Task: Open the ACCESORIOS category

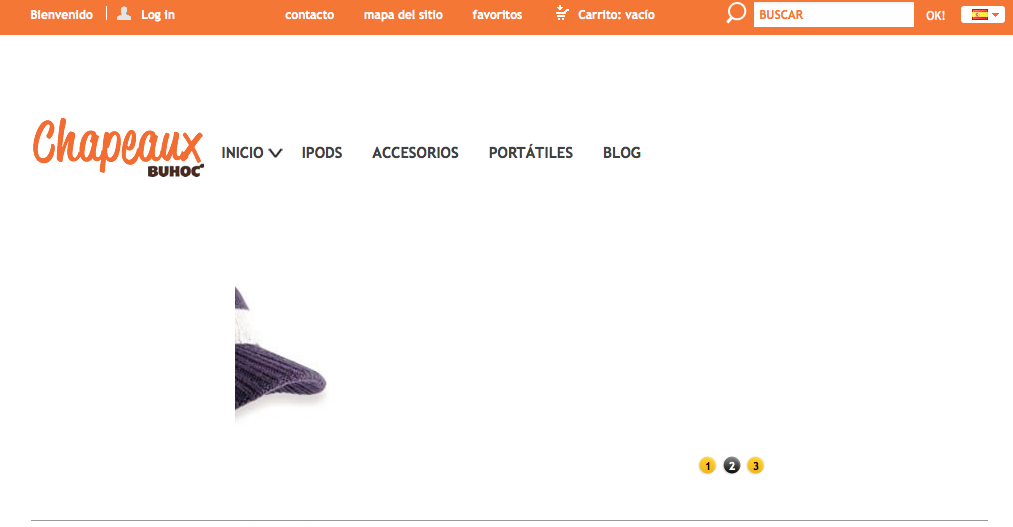Action: [x=415, y=153]
